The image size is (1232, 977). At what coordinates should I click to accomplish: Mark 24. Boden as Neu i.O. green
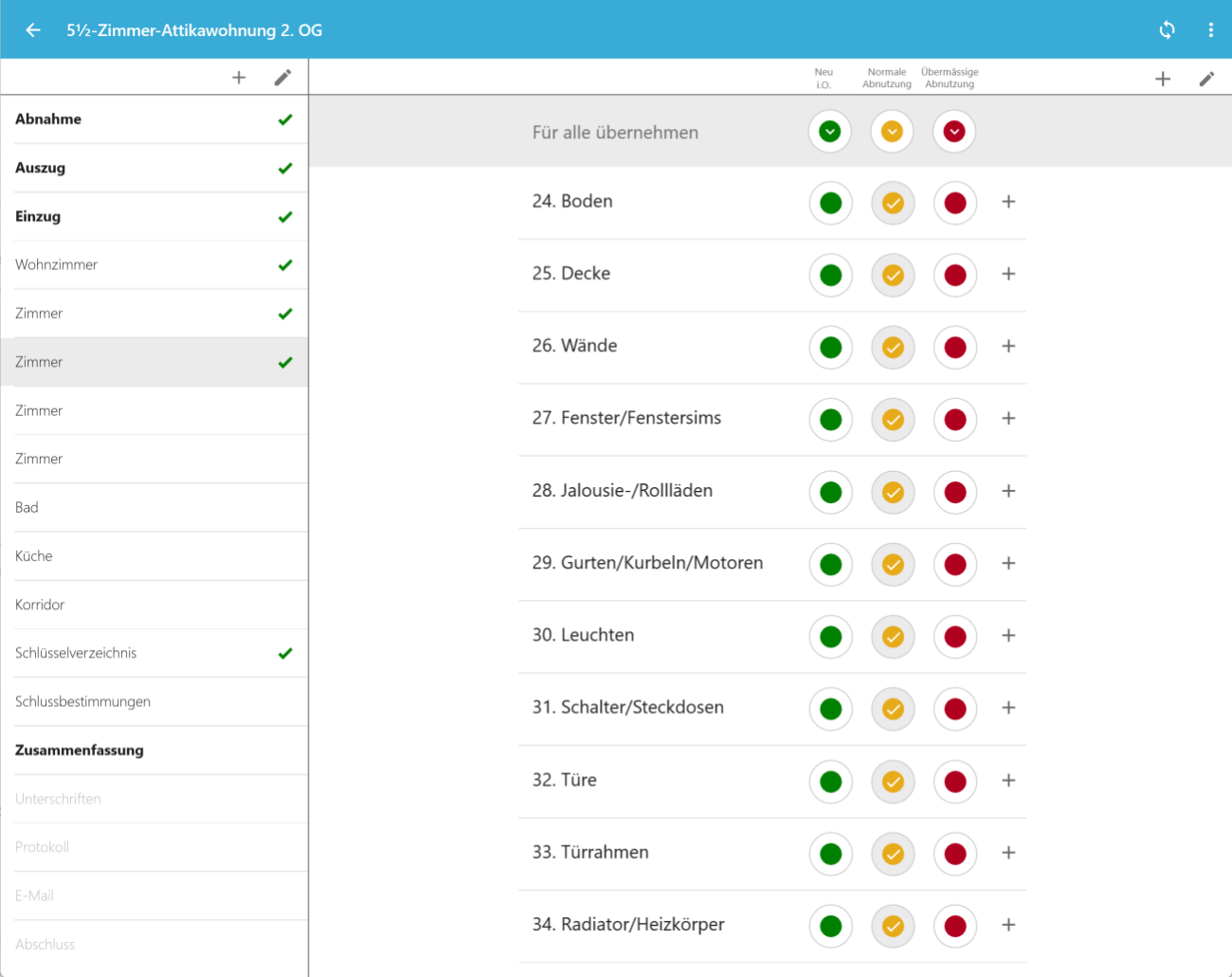tap(831, 203)
